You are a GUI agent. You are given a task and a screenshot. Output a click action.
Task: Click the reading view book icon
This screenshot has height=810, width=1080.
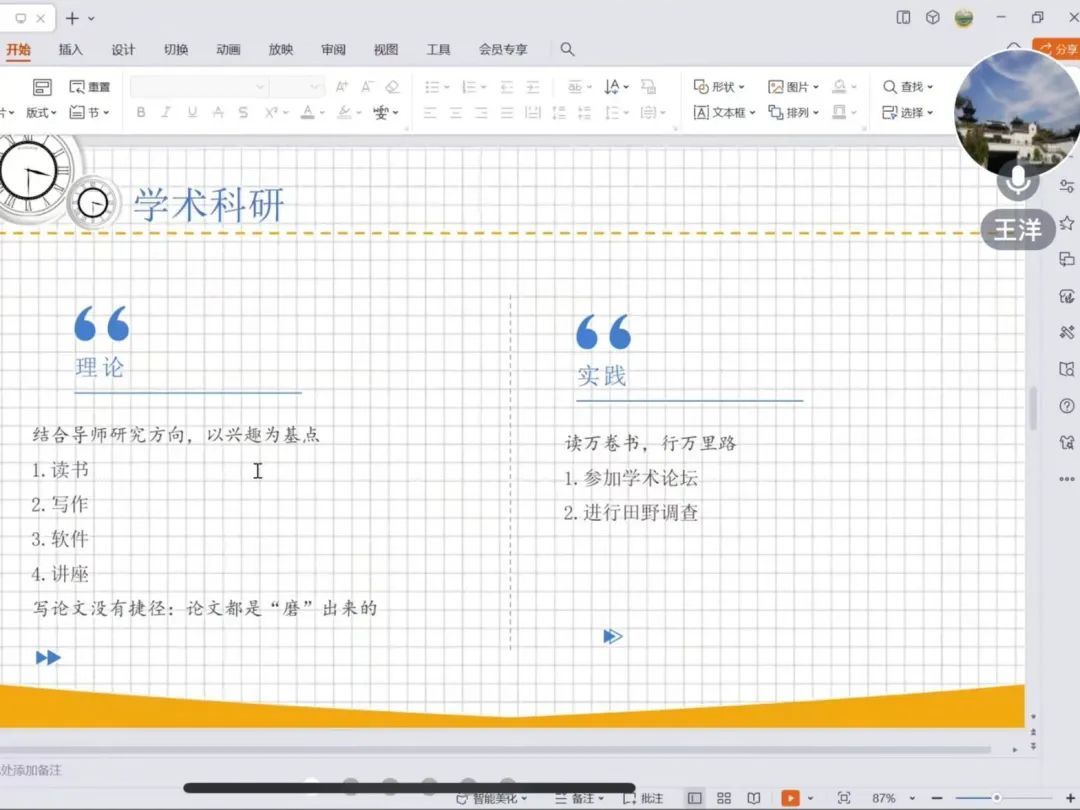pos(753,798)
